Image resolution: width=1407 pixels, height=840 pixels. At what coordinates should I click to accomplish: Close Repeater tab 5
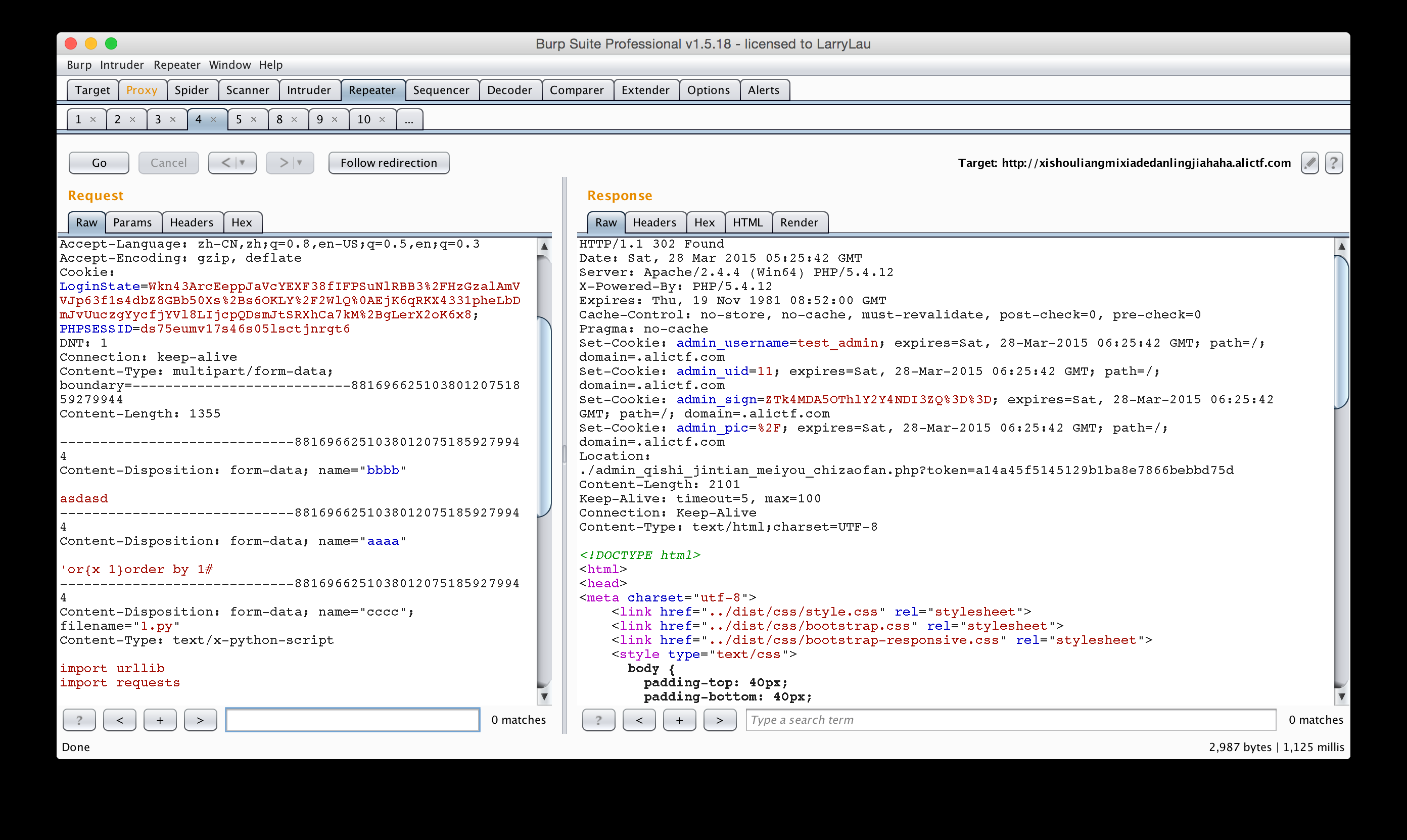pos(254,119)
